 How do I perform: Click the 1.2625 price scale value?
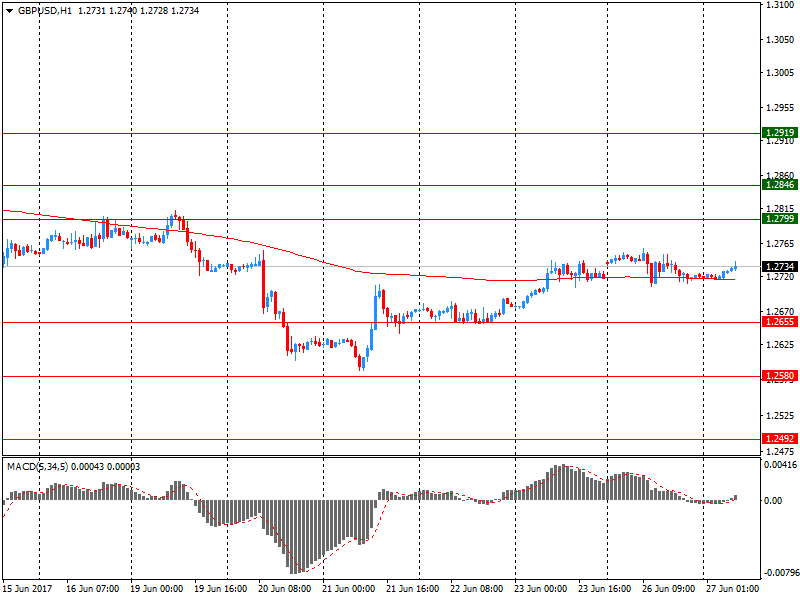tap(780, 345)
